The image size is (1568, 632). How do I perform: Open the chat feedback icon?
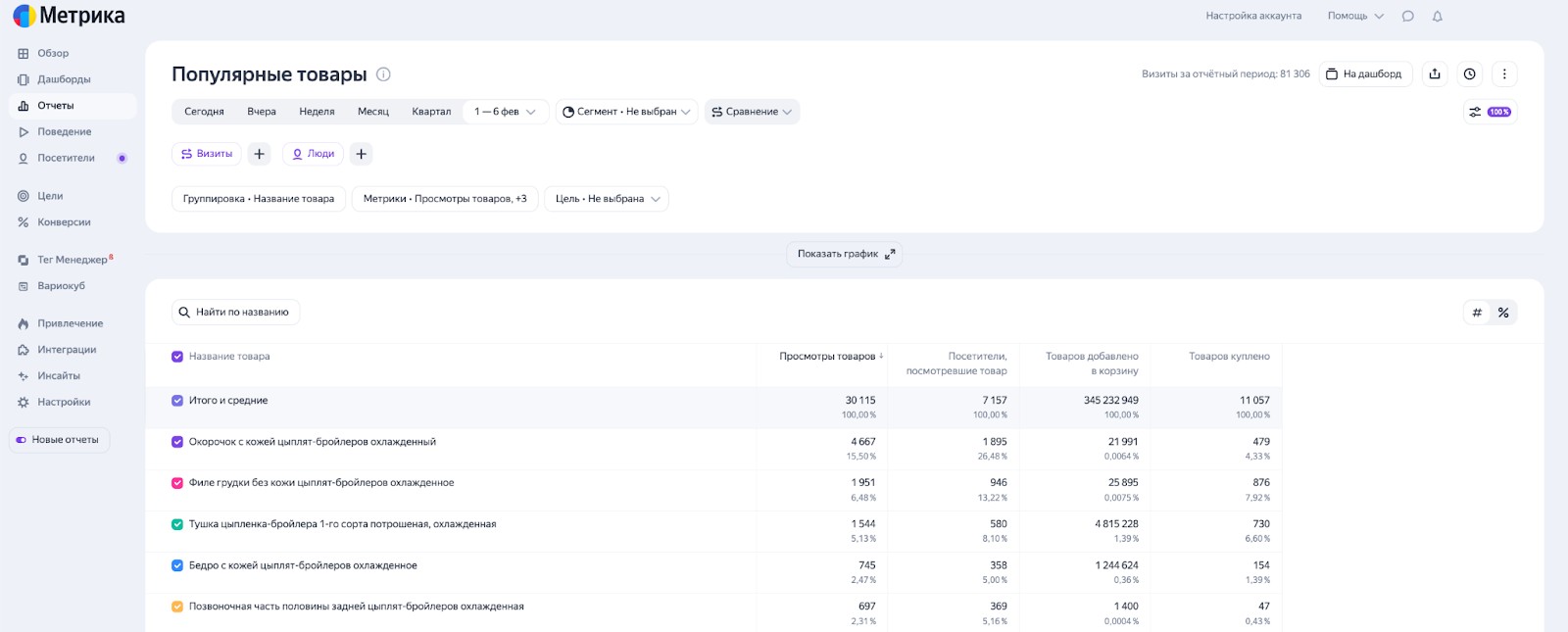coord(1408,17)
